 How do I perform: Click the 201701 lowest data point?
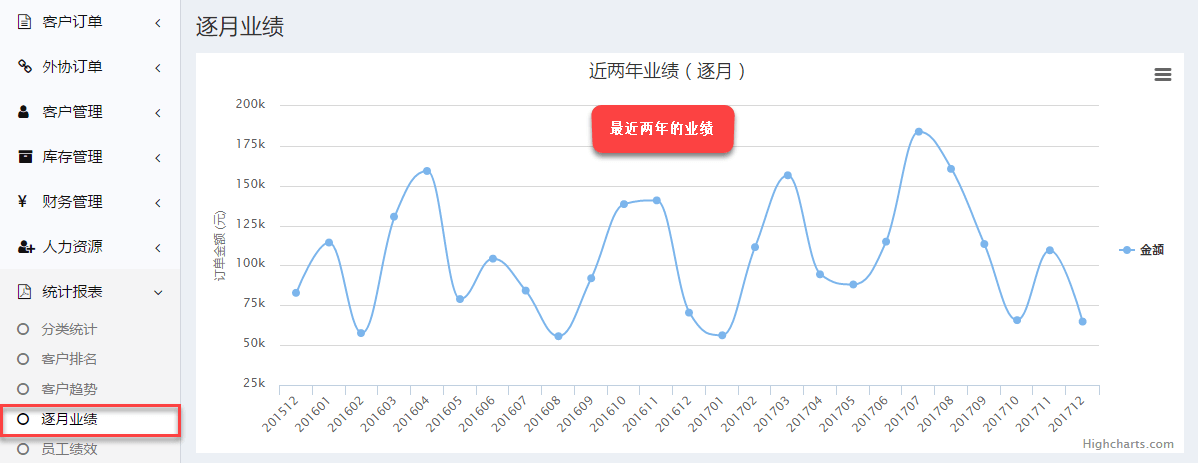tap(722, 335)
